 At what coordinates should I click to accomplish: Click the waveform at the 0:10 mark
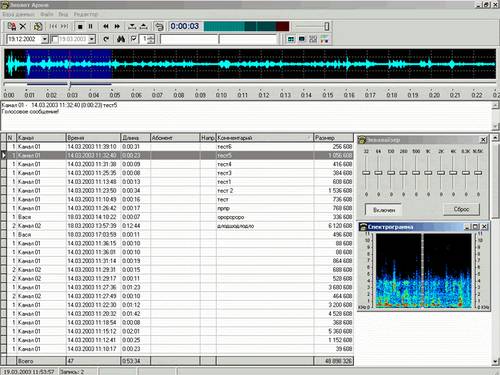[x=221, y=64]
